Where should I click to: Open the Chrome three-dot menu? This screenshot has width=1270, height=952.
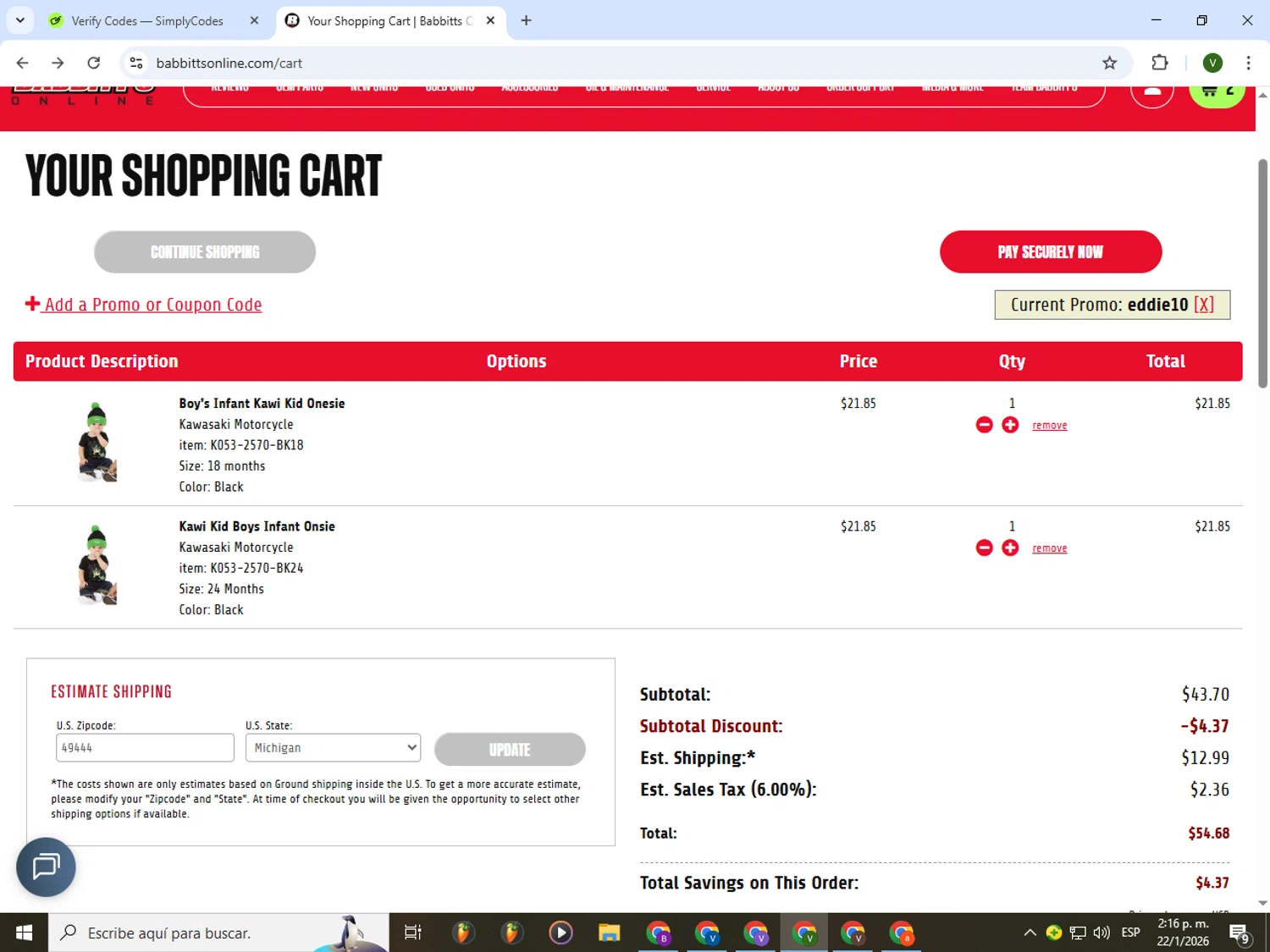point(1248,63)
